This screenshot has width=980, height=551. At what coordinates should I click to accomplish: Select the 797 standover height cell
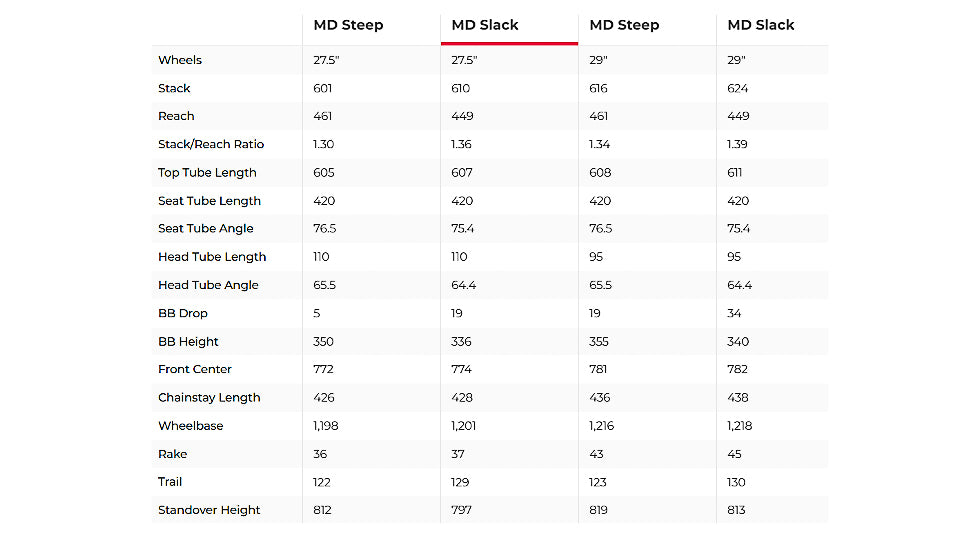461,510
